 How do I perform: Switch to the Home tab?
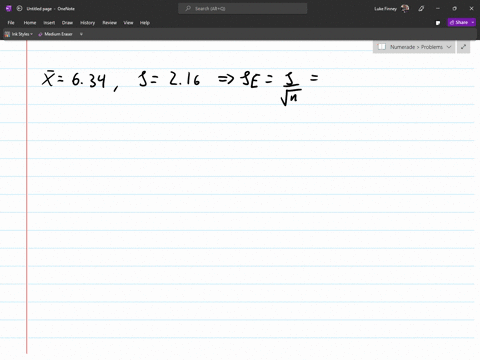30,23
